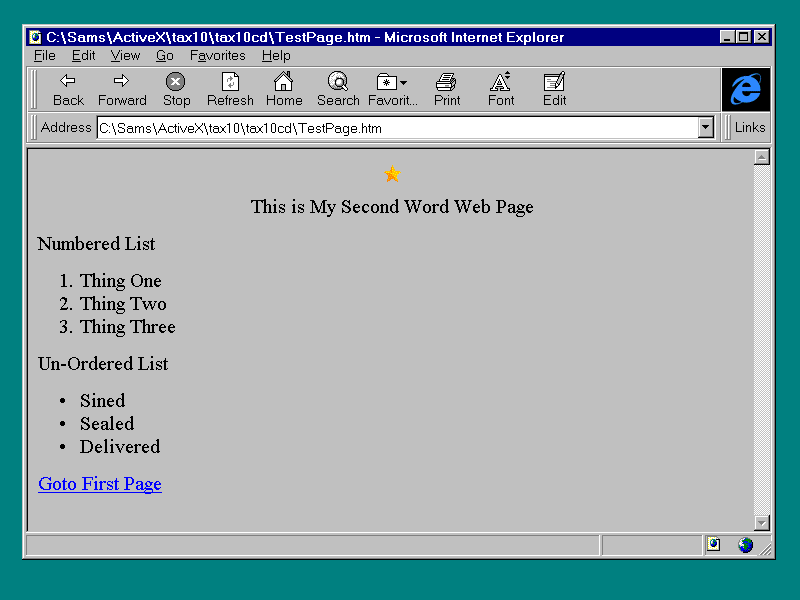800x600 pixels.
Task: Open the Address bar dropdown list
Action: point(706,128)
